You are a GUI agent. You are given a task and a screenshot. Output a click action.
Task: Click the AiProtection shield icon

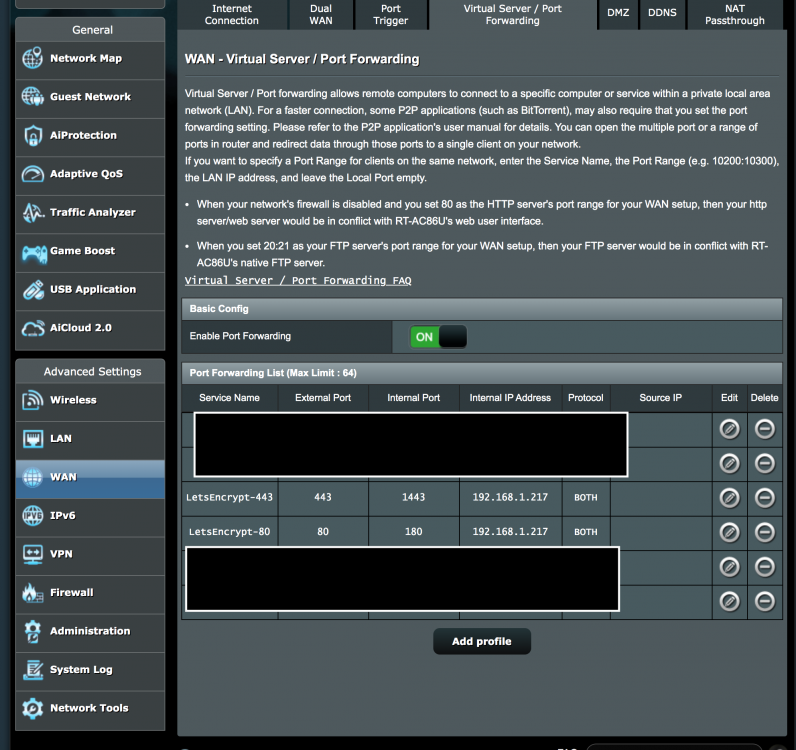coord(32,136)
